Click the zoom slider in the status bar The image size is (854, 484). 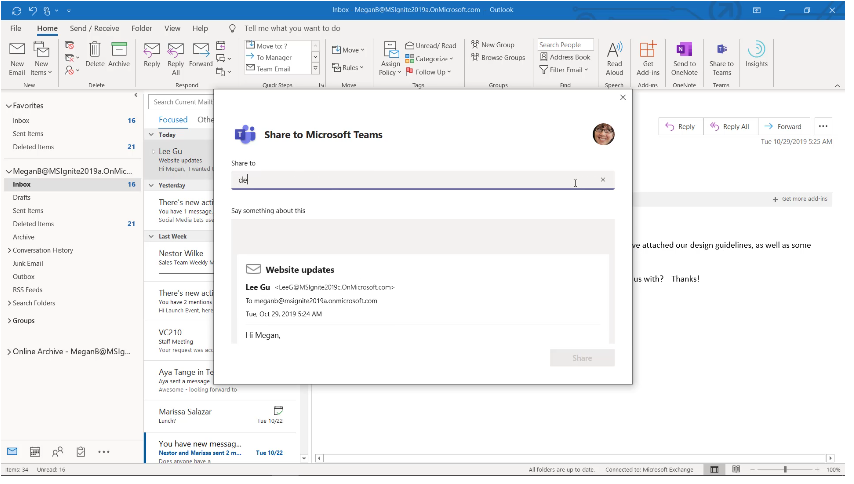785,469
